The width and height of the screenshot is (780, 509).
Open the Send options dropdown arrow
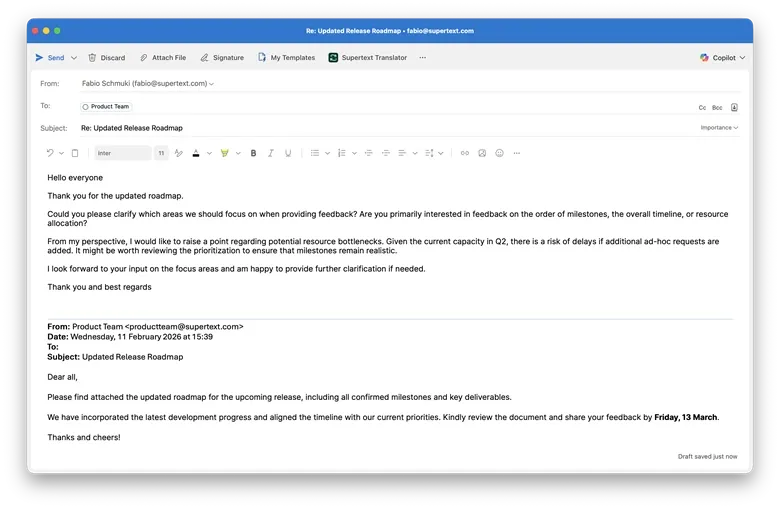point(74,58)
